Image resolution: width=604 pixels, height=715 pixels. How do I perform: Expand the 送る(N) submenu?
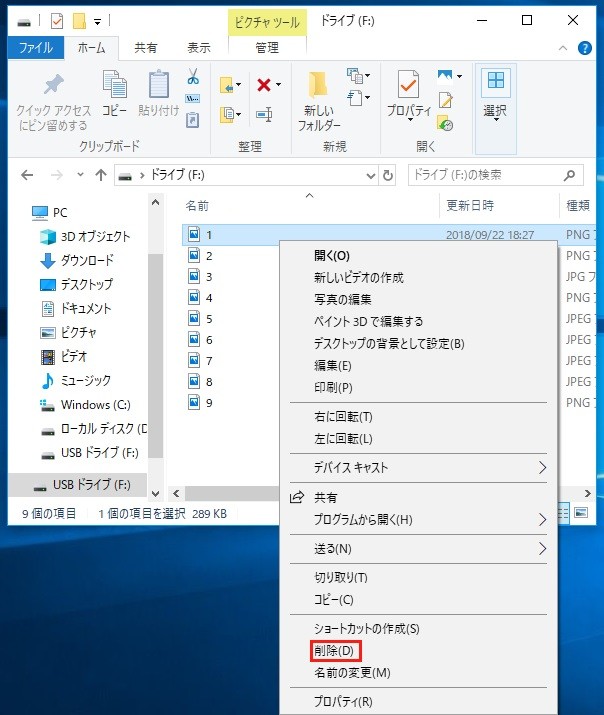[543, 549]
